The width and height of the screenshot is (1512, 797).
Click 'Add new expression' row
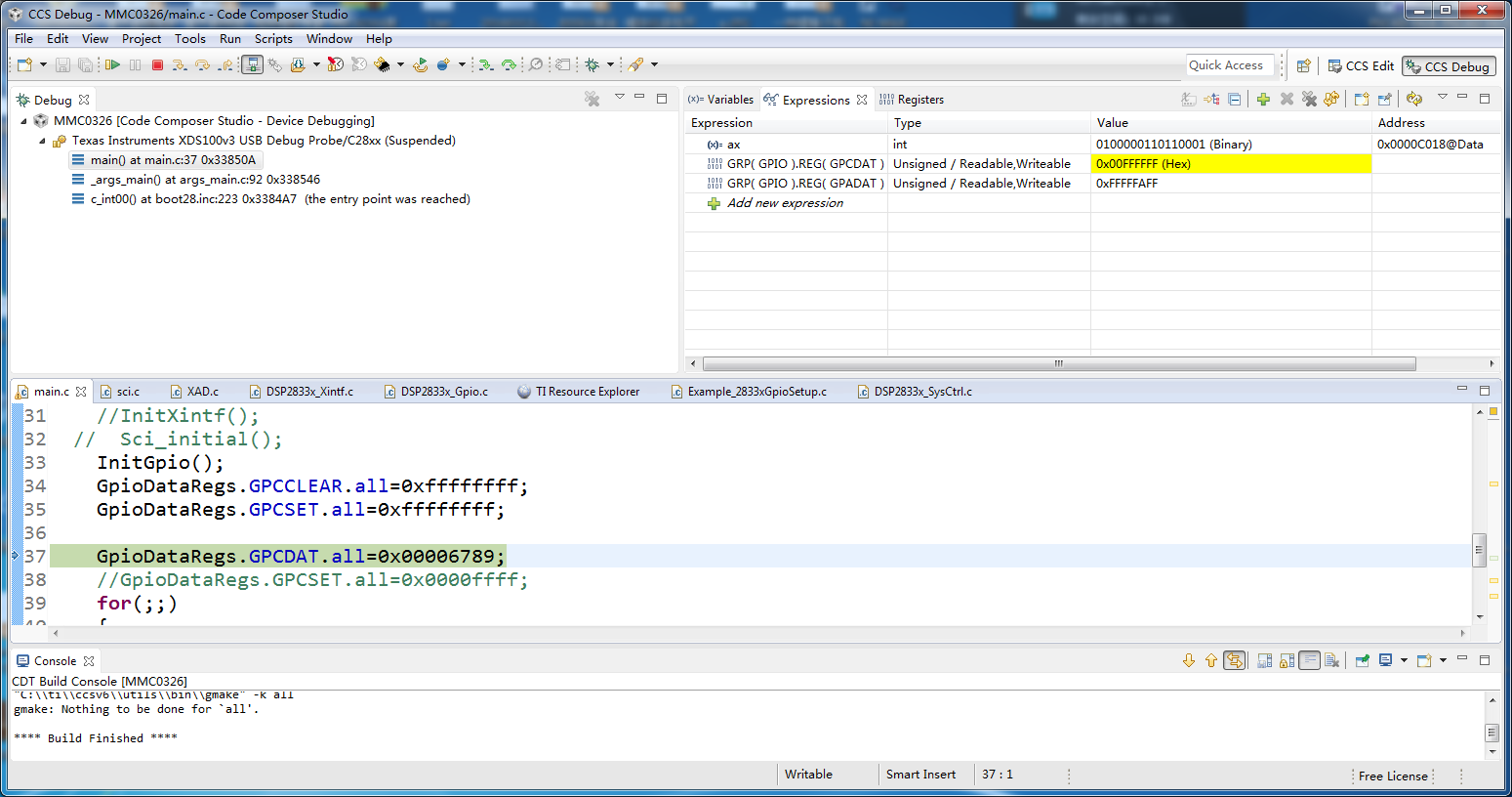click(785, 203)
